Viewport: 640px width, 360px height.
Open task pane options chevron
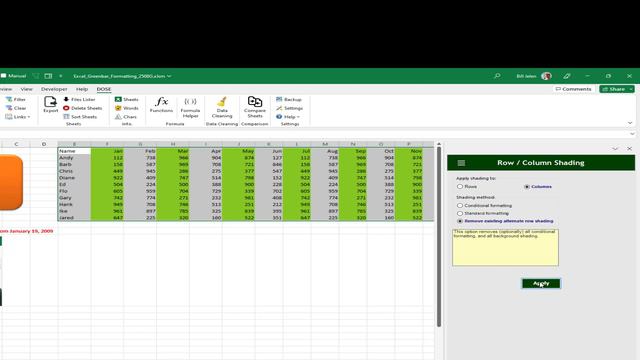click(615, 149)
